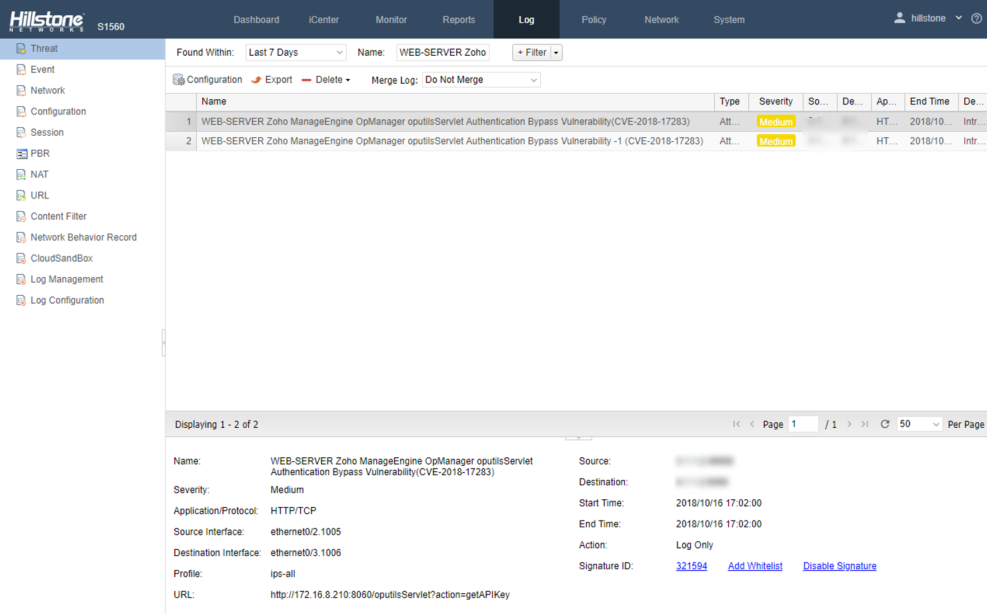Select the CloudSandBox log icon
The height and width of the screenshot is (614, 987).
click(x=21, y=258)
